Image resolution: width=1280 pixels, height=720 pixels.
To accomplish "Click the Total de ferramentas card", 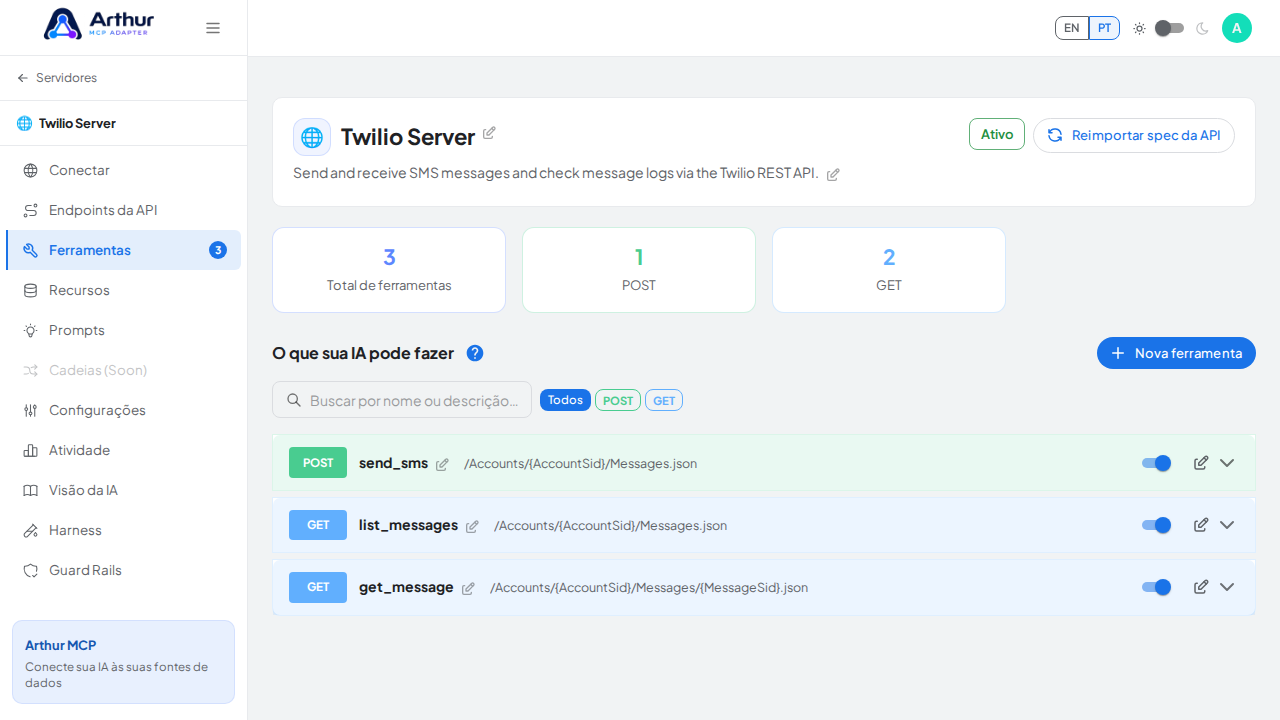I will point(389,270).
